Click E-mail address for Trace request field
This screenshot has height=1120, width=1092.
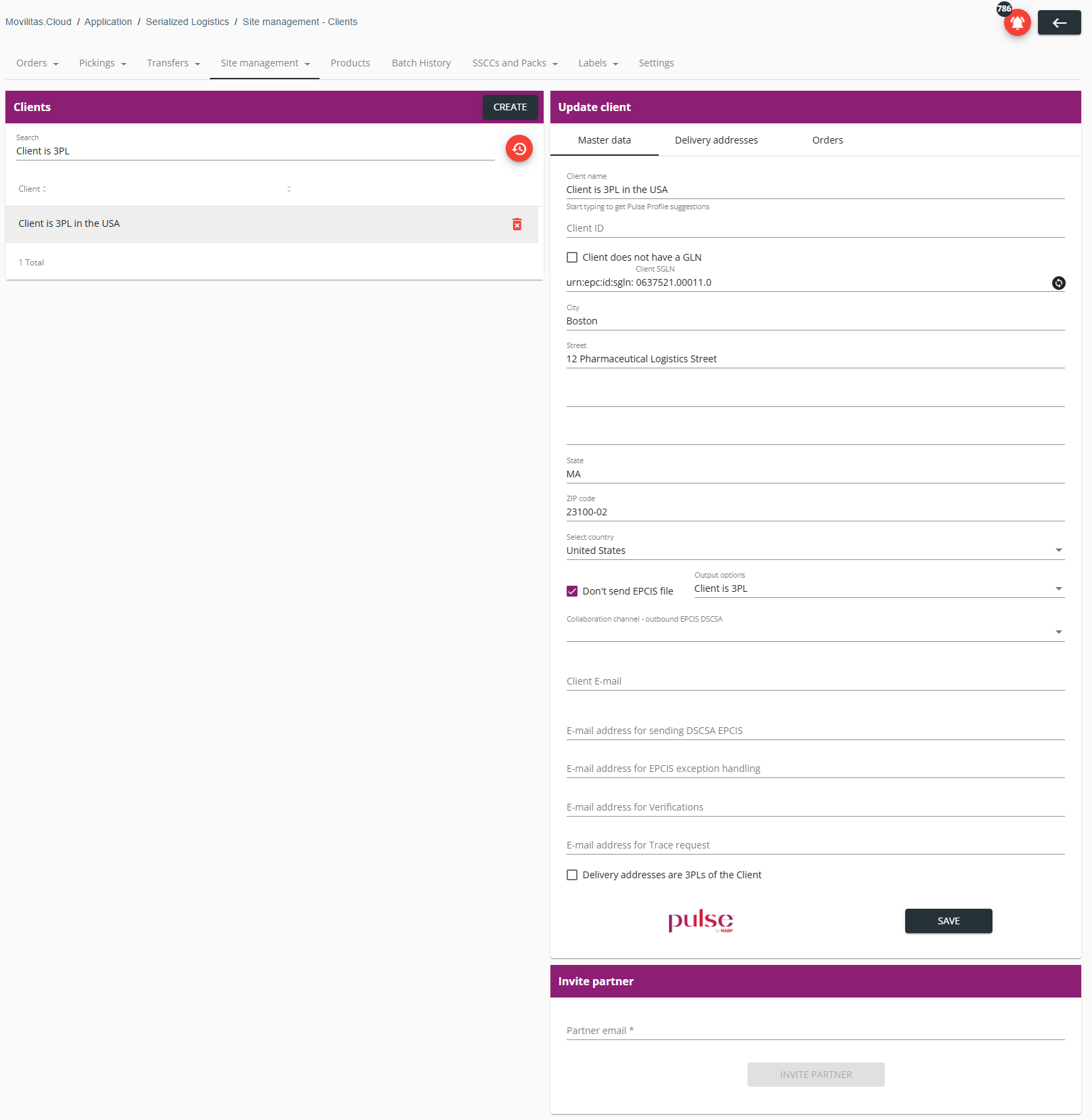tap(815, 845)
